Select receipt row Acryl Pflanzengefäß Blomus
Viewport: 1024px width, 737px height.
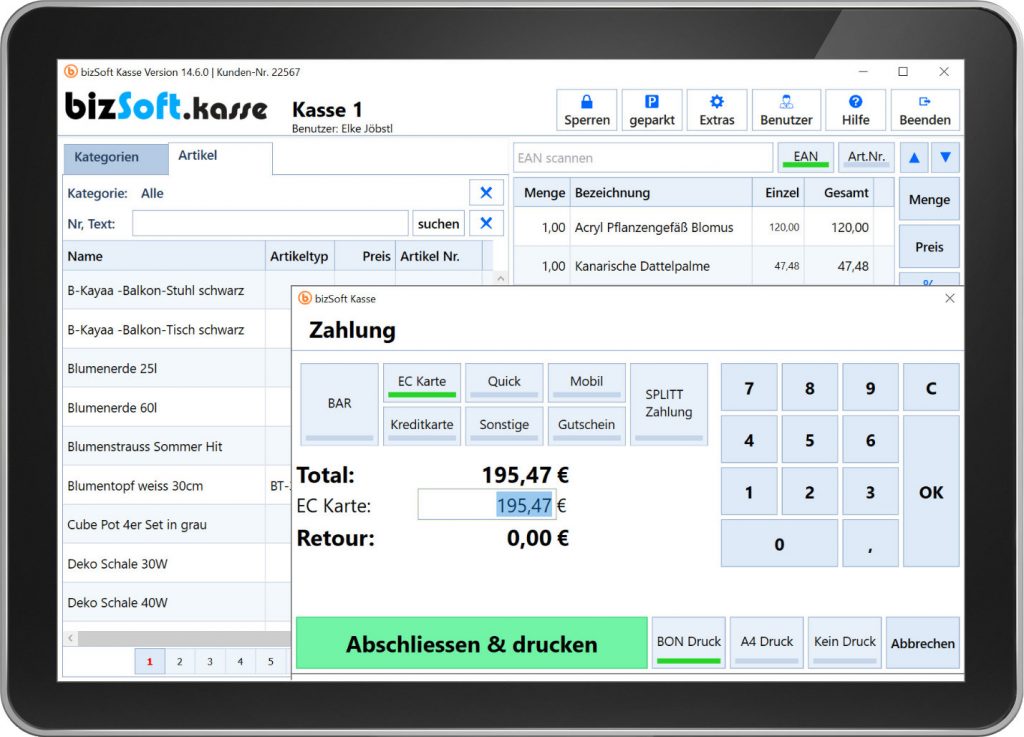click(x=704, y=227)
